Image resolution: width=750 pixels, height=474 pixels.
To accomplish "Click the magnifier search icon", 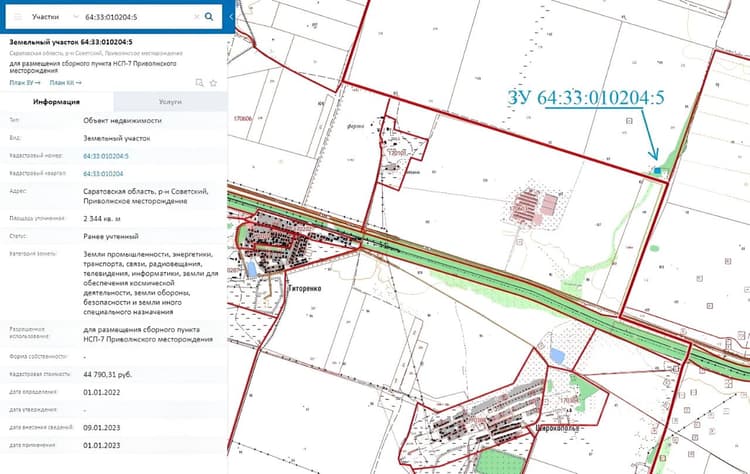I will point(209,17).
